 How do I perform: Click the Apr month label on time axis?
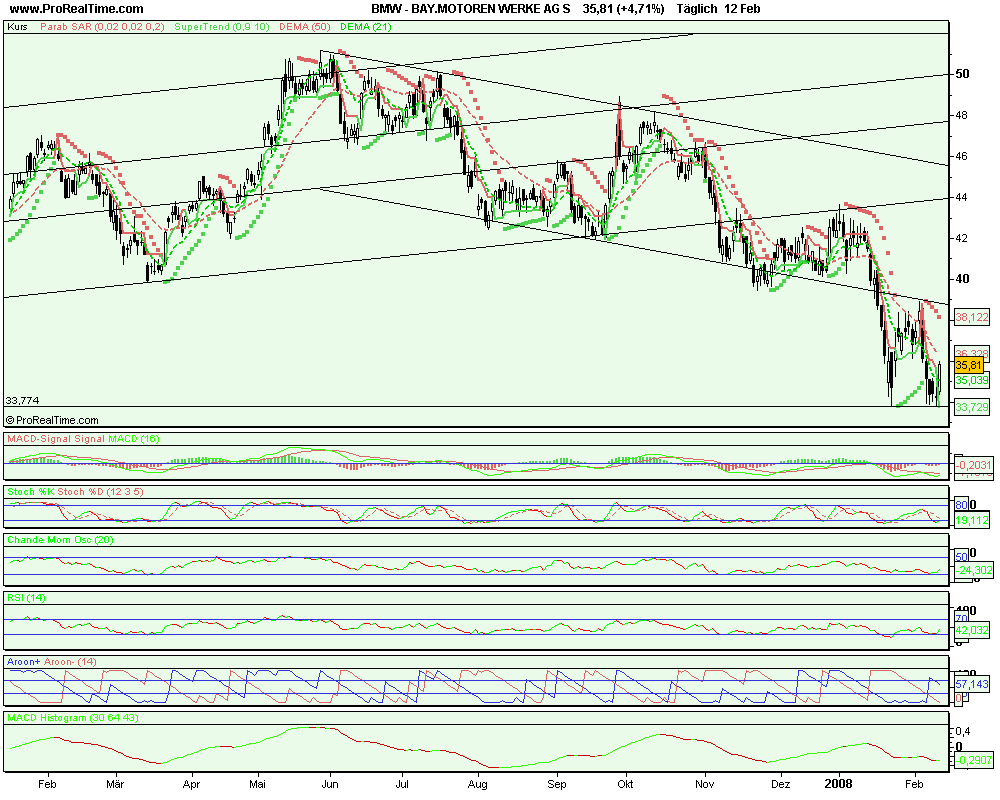[191, 784]
